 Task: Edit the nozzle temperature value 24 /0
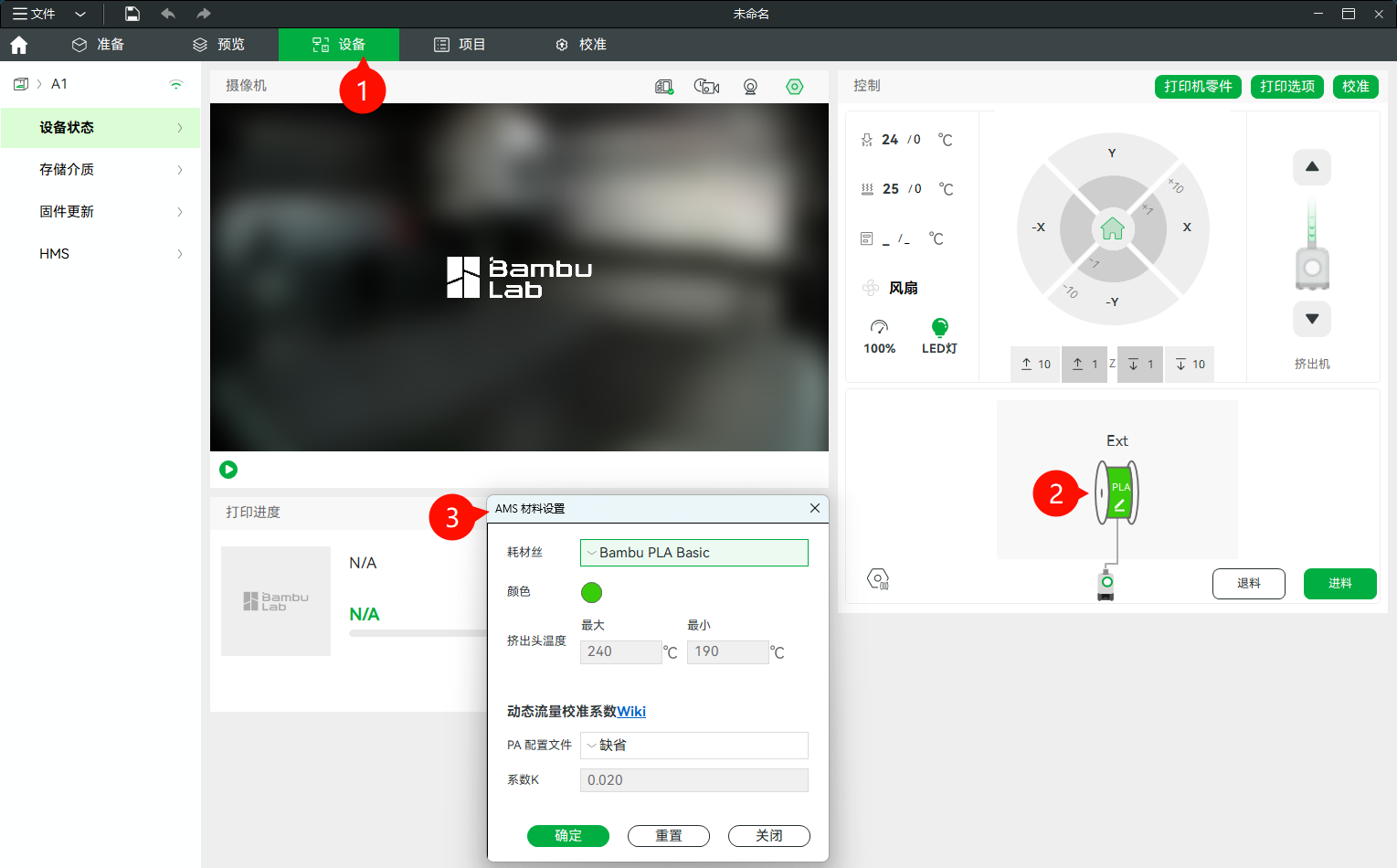click(x=902, y=140)
